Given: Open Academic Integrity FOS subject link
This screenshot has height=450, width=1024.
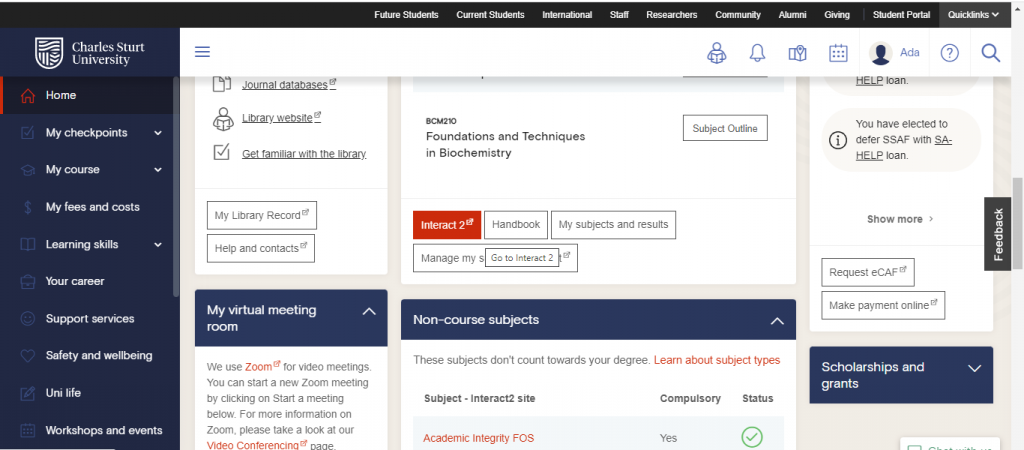Looking at the screenshot, I should (x=479, y=438).
